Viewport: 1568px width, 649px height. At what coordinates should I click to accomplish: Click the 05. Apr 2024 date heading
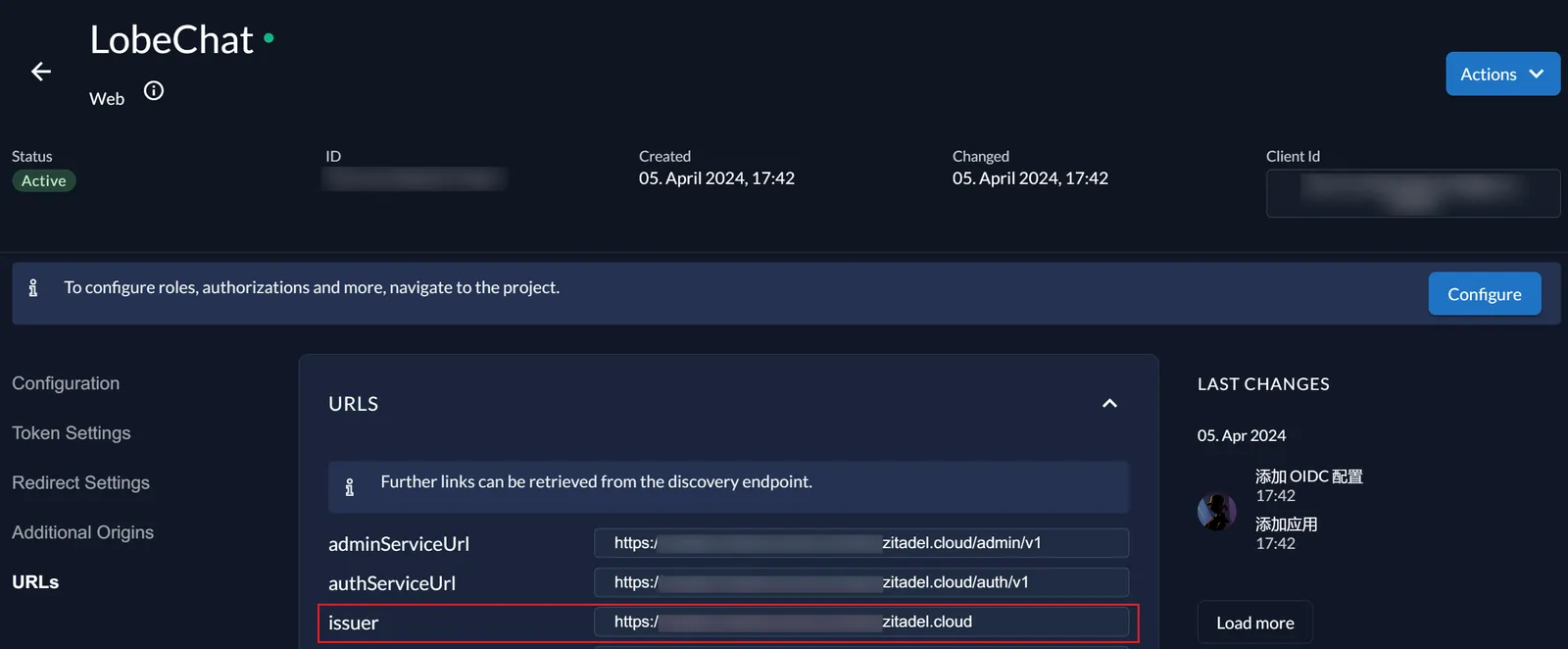tap(1242, 435)
